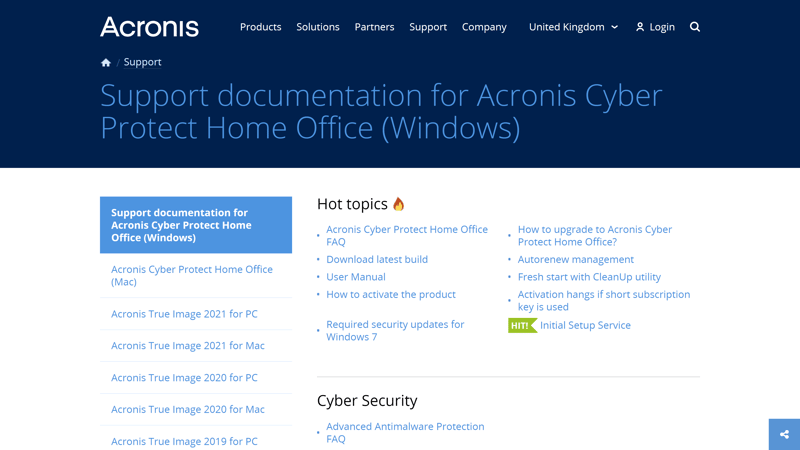Open the Solutions menu
The image size is (800, 450).
tap(318, 27)
